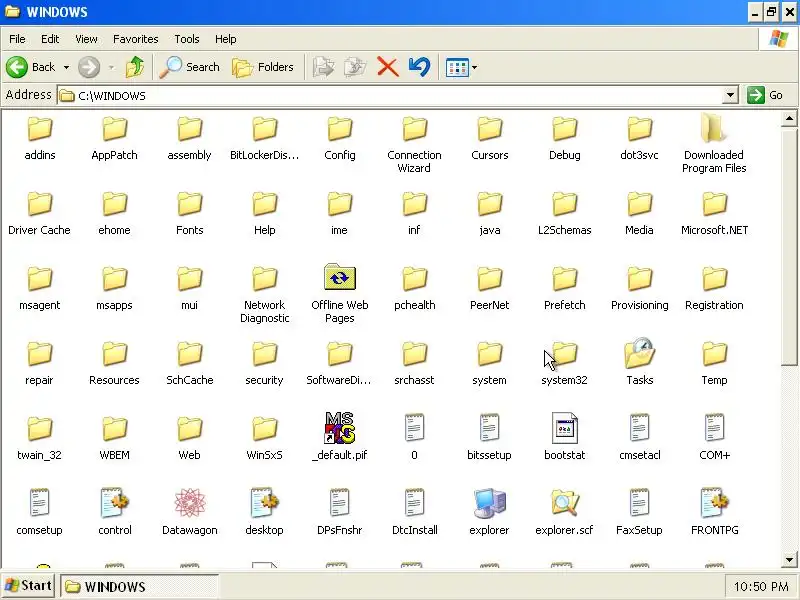Go up one folder level
Screen dimensions: 800x600
(x=135, y=67)
